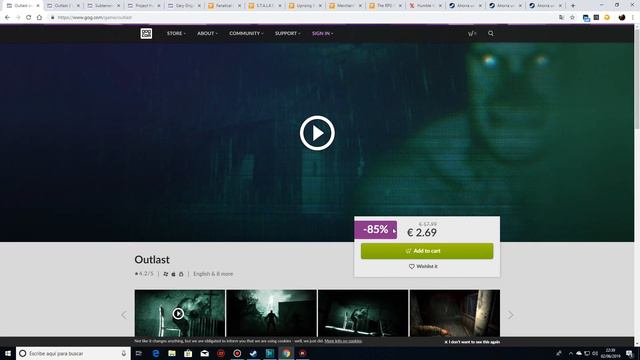640x360 pixels.
Task: Click the browser forward arrow
Action: click(x=18, y=18)
